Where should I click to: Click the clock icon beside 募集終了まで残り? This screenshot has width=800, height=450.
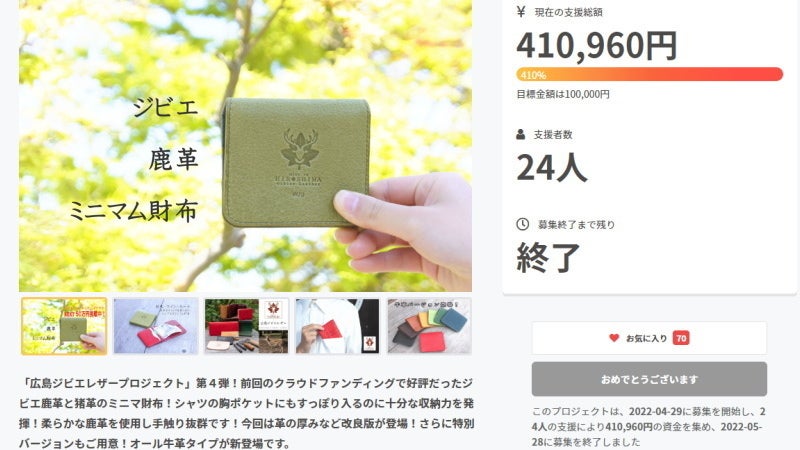[x=522, y=224]
